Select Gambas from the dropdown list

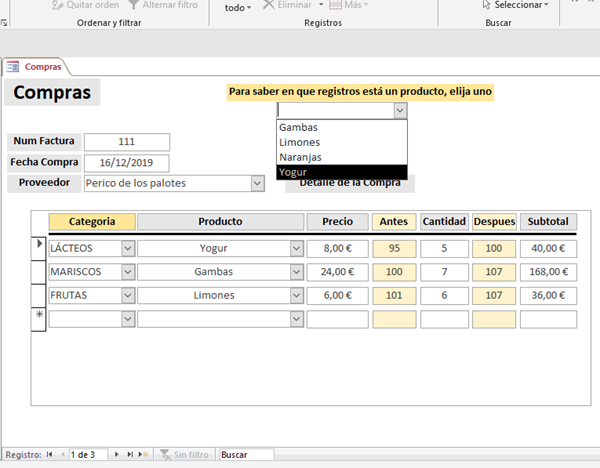(341, 128)
